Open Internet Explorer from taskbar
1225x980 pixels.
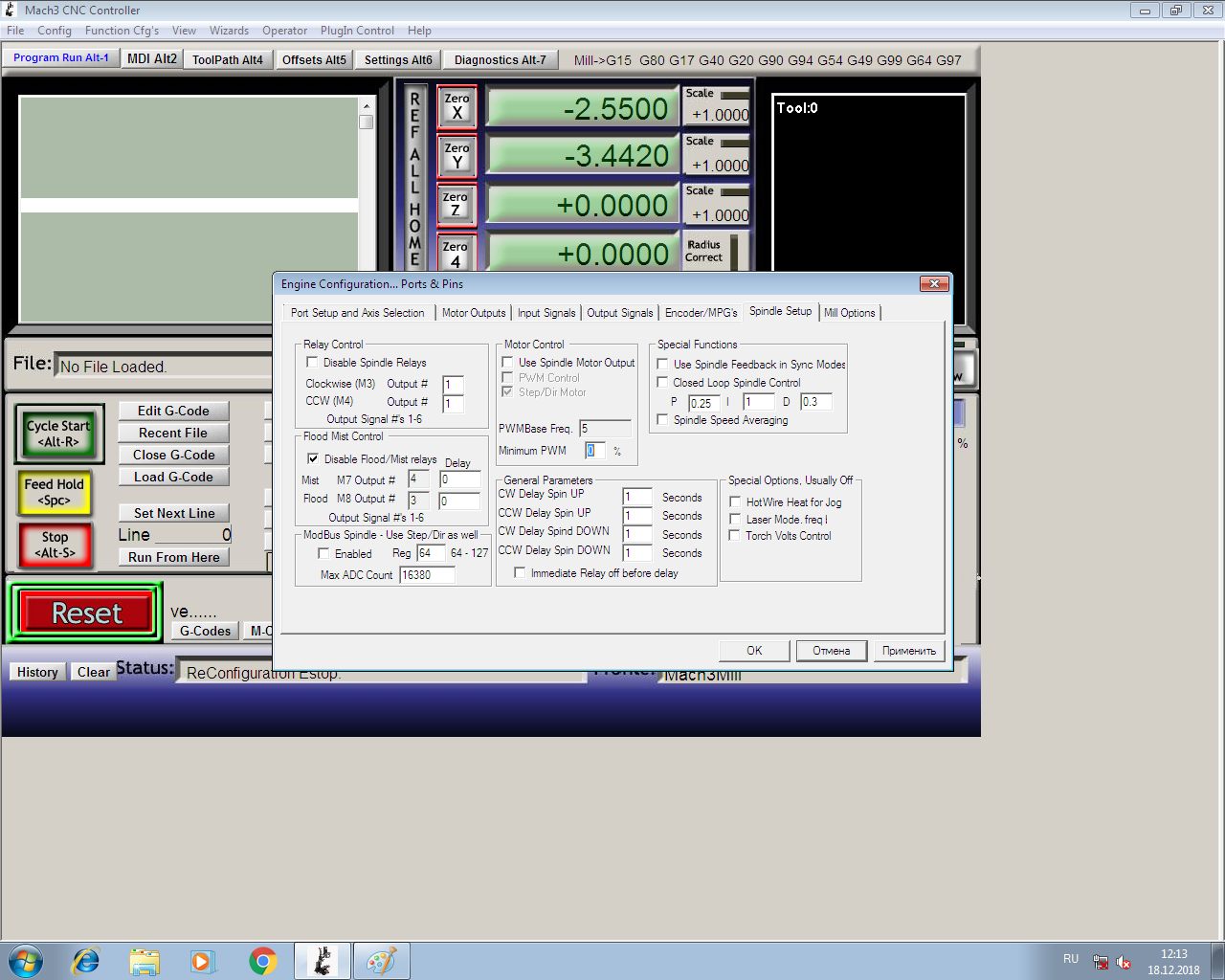tap(86, 960)
